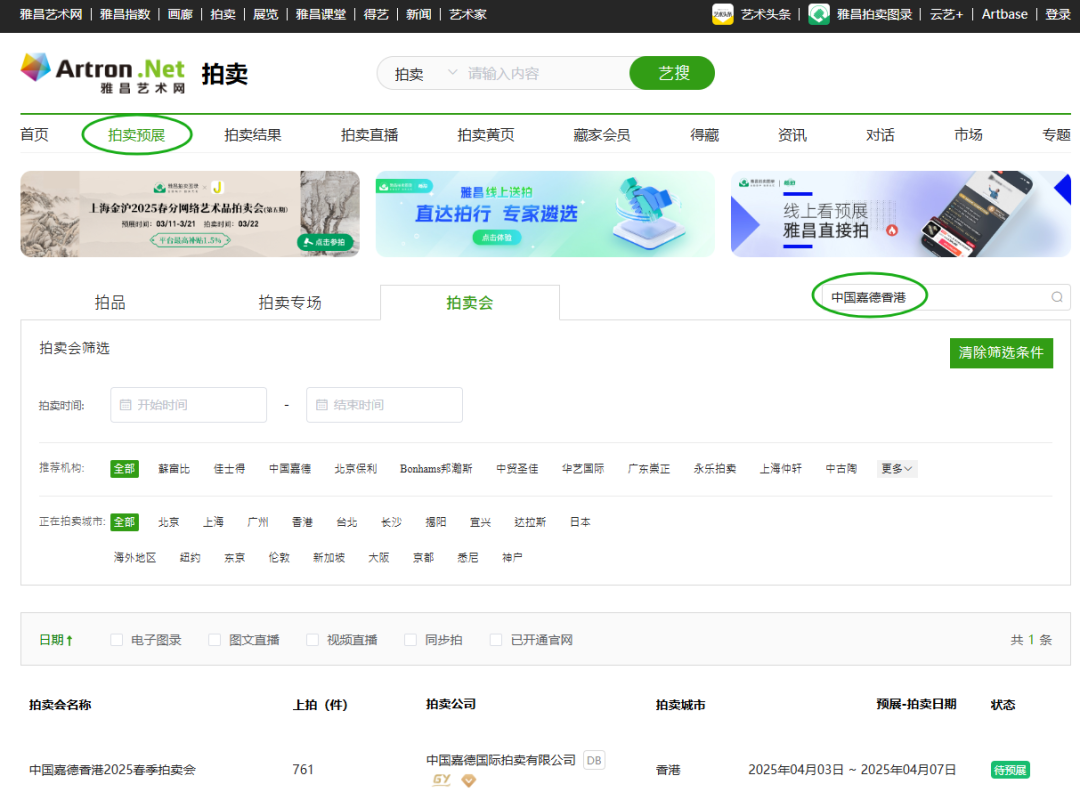Viewport: 1080px width, 808px height.
Task: Toggle the 图文直播 checkbox
Action: [214, 640]
